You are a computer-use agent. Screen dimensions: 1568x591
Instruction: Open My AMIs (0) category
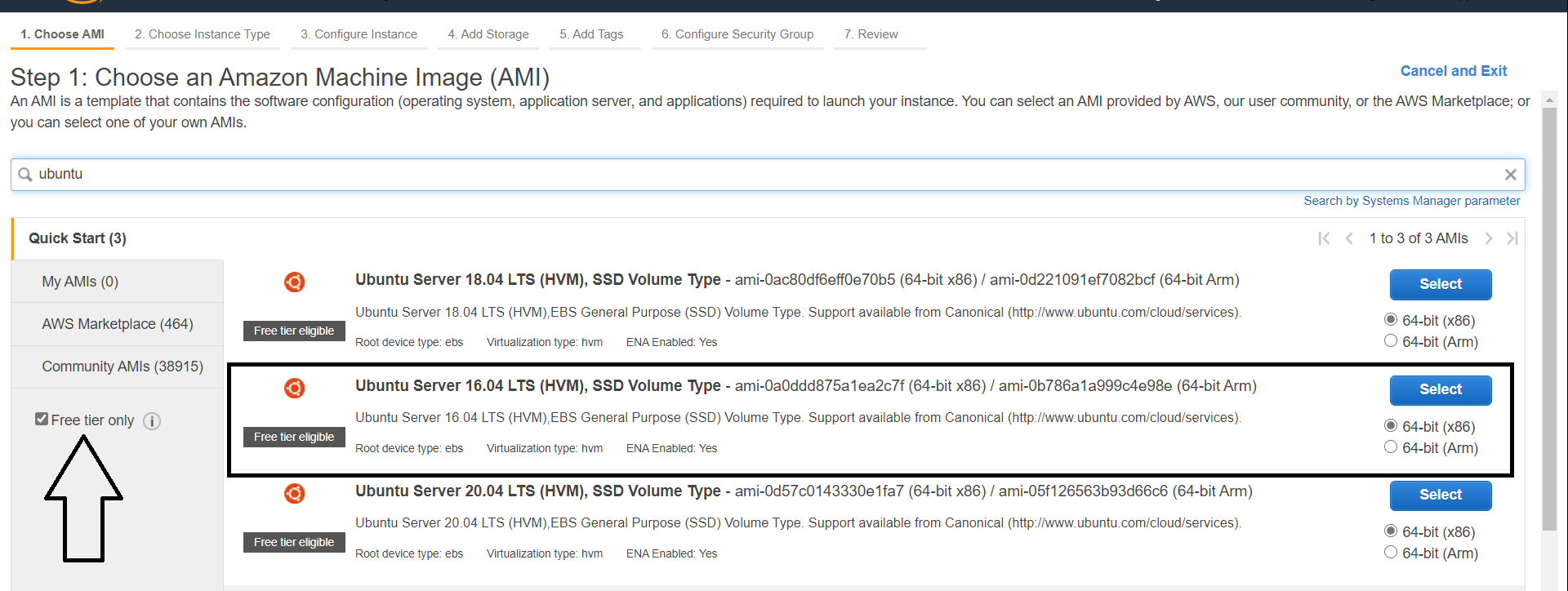(118, 282)
